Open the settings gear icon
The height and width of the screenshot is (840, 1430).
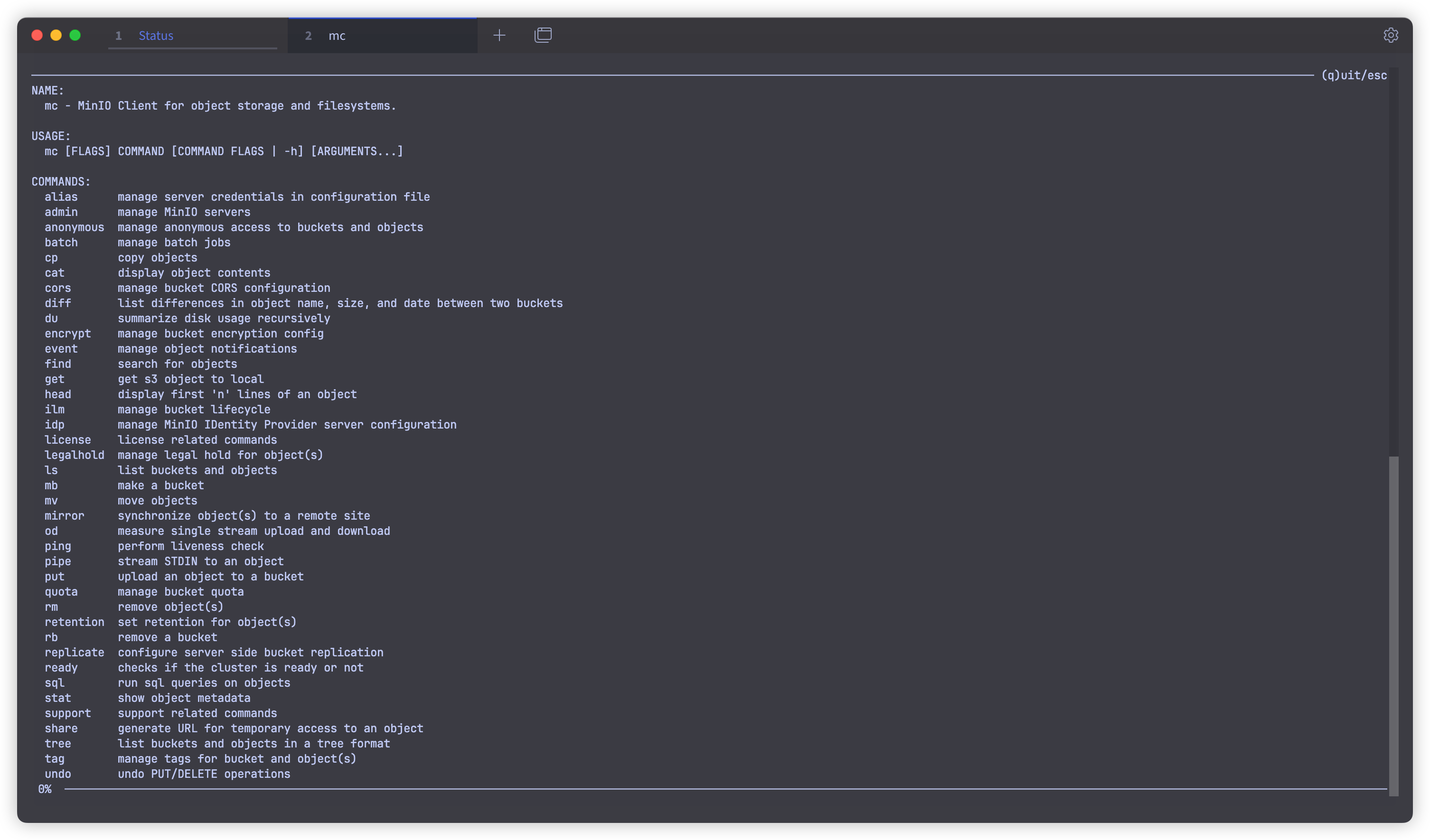coord(1390,35)
